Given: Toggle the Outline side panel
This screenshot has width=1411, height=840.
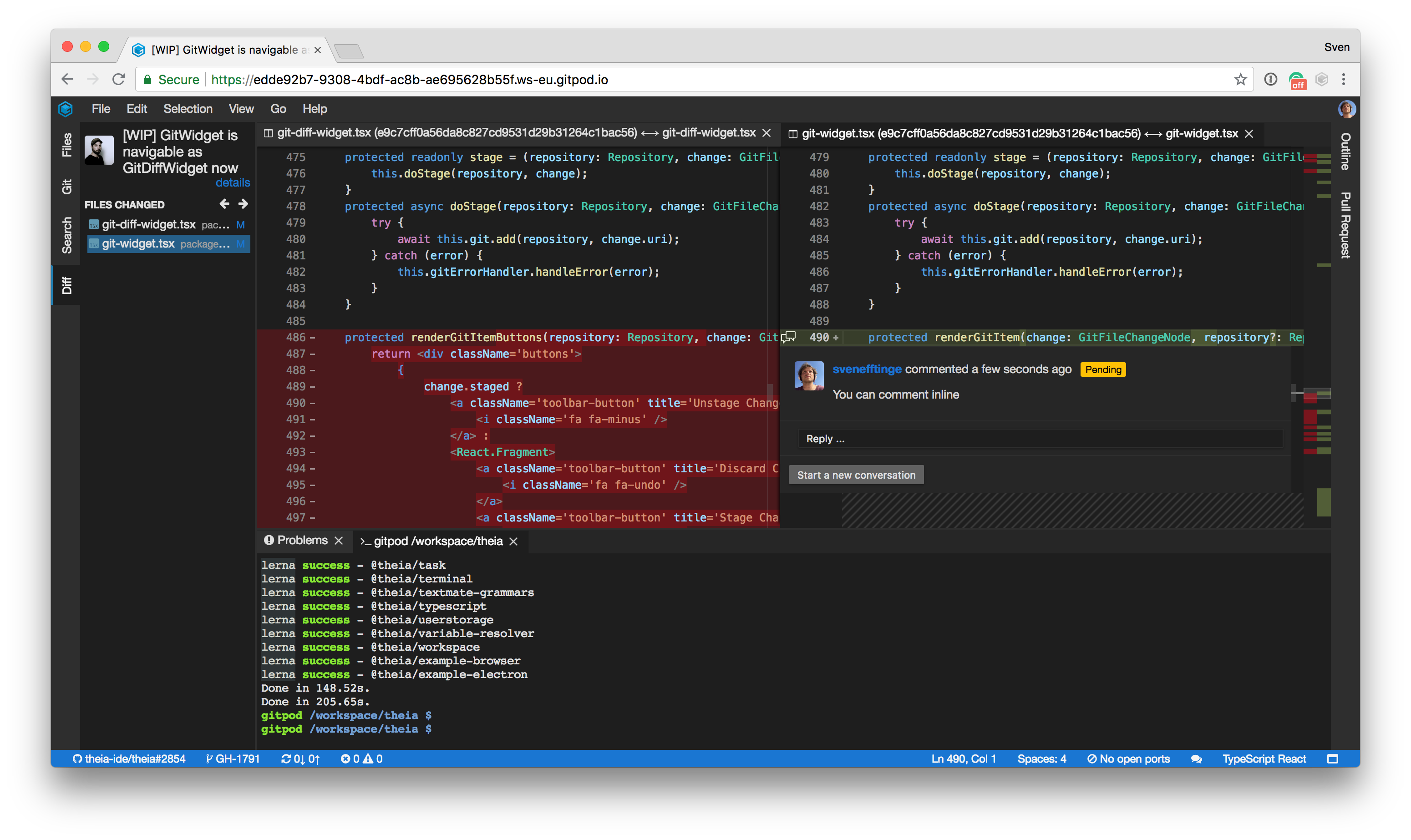Looking at the screenshot, I should point(1345,151).
